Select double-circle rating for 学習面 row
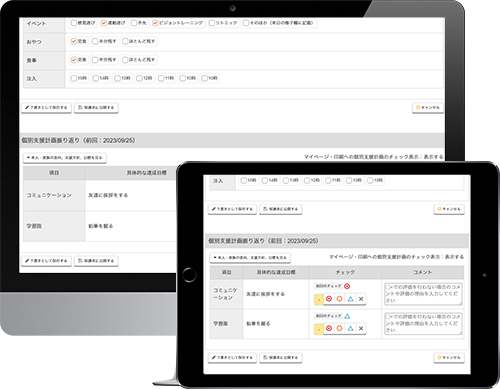Viewport: 500px width, 389px height. coord(329,329)
